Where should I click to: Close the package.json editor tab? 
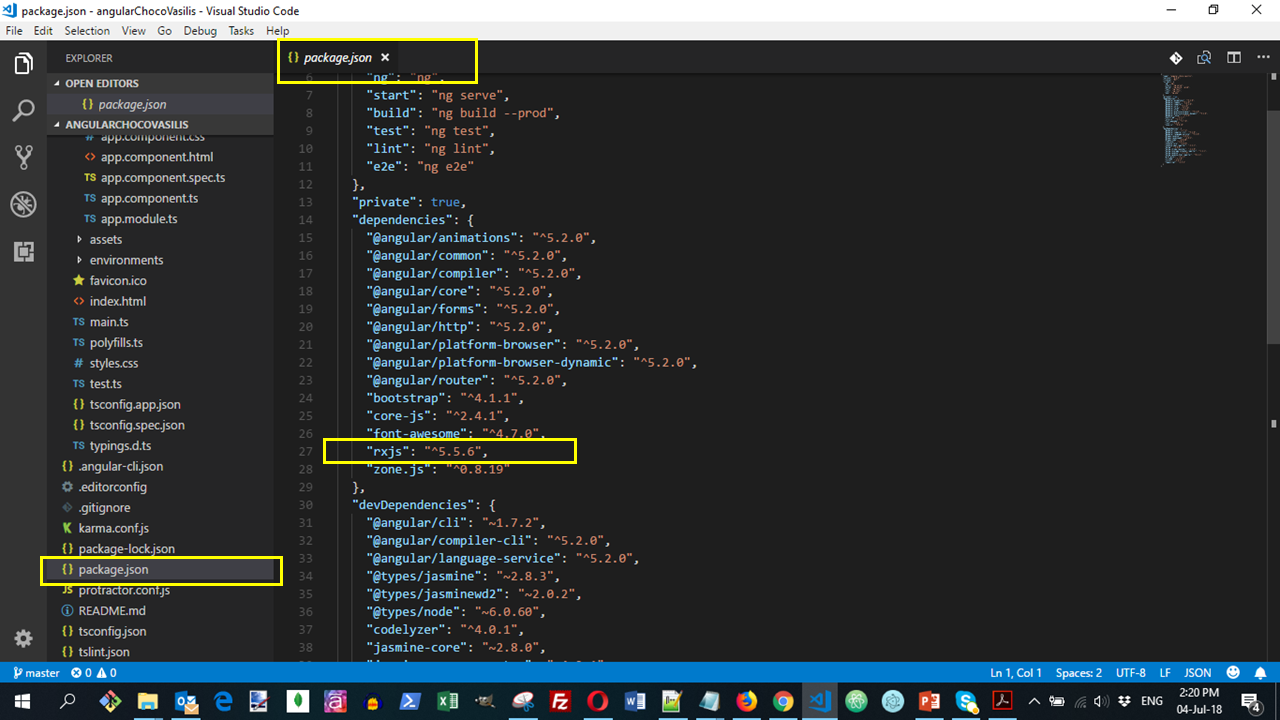pyautogui.click(x=385, y=58)
